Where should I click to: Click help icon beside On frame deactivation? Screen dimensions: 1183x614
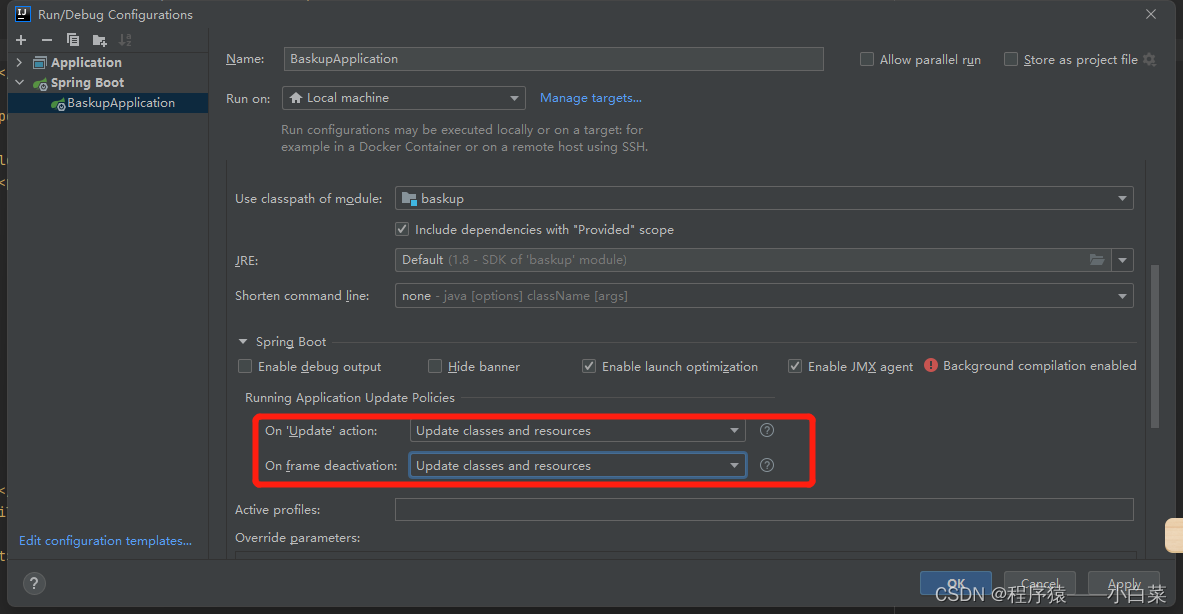[767, 465]
